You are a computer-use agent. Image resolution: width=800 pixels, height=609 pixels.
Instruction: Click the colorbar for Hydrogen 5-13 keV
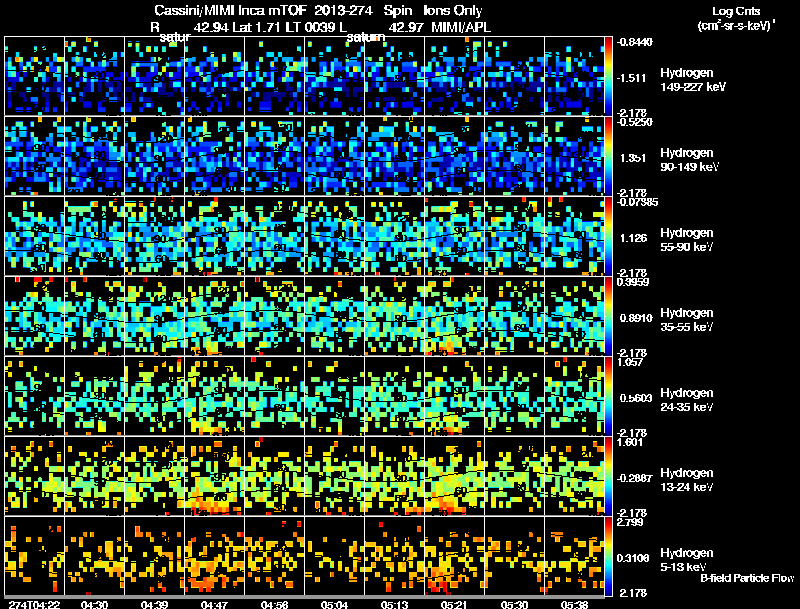(x=608, y=556)
